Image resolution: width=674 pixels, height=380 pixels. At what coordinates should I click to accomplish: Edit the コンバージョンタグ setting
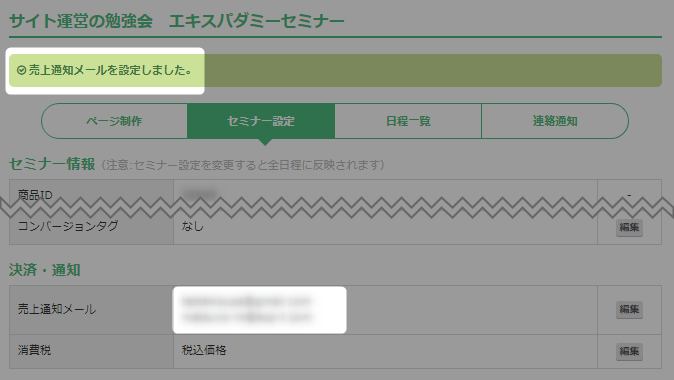[x=629, y=227]
